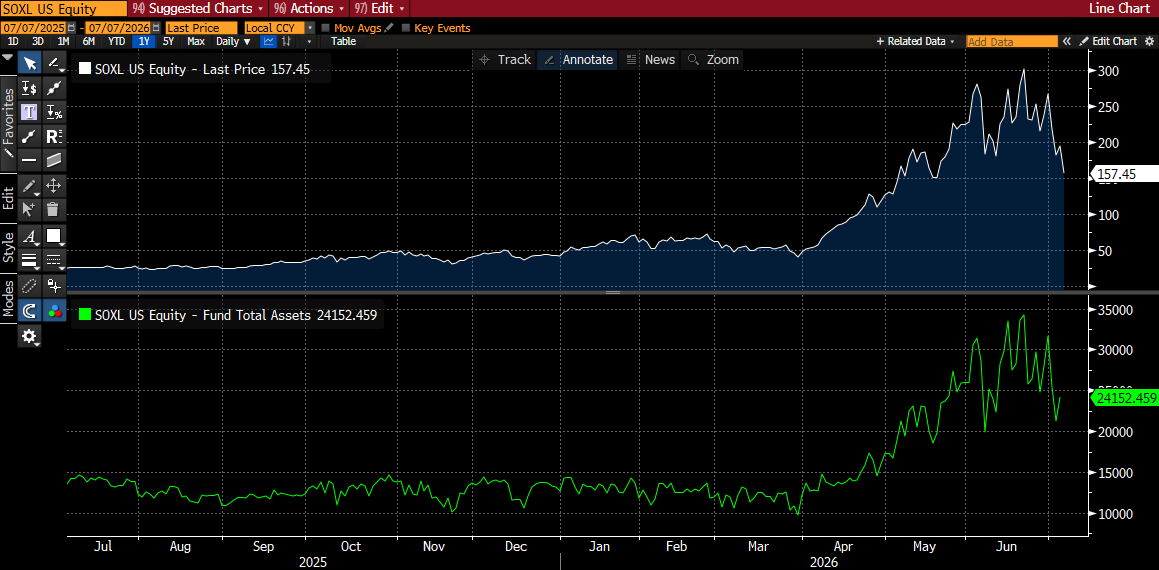Open the Suggested Charts menu
The image size is (1159, 570).
click(x=196, y=8)
